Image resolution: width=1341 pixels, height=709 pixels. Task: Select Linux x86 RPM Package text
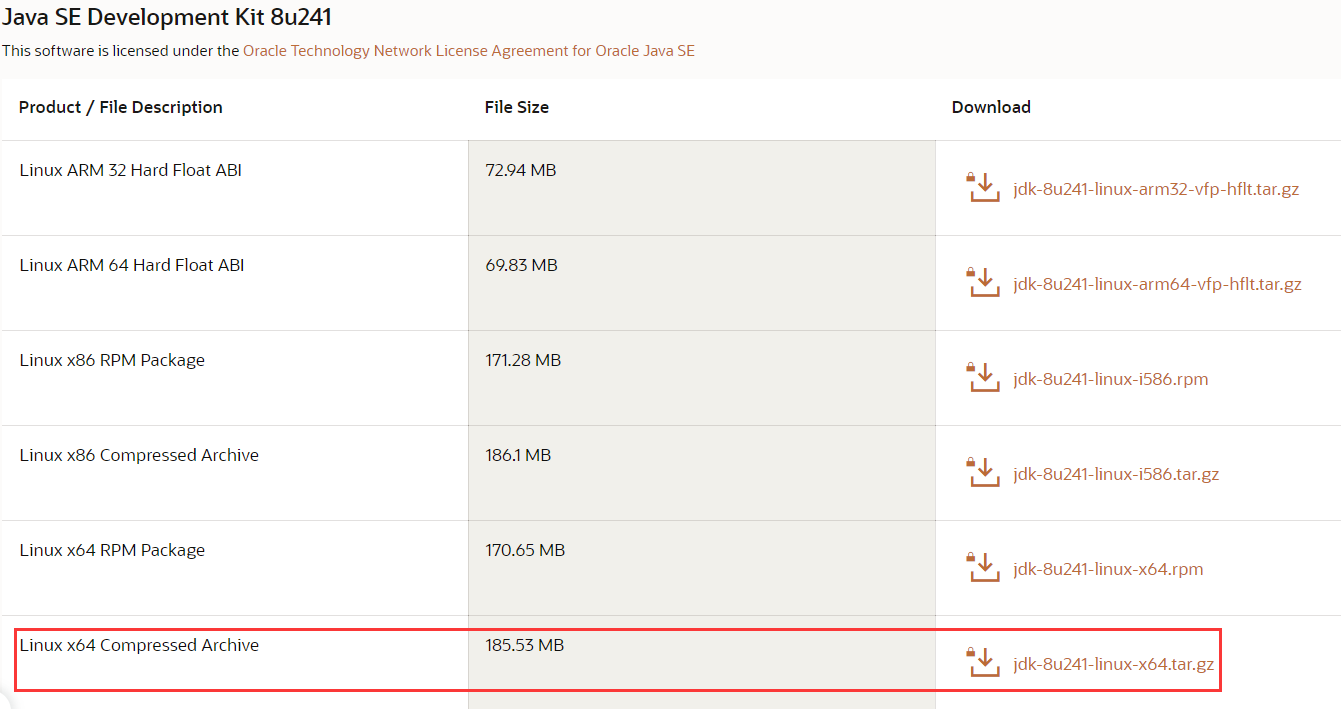click(112, 360)
